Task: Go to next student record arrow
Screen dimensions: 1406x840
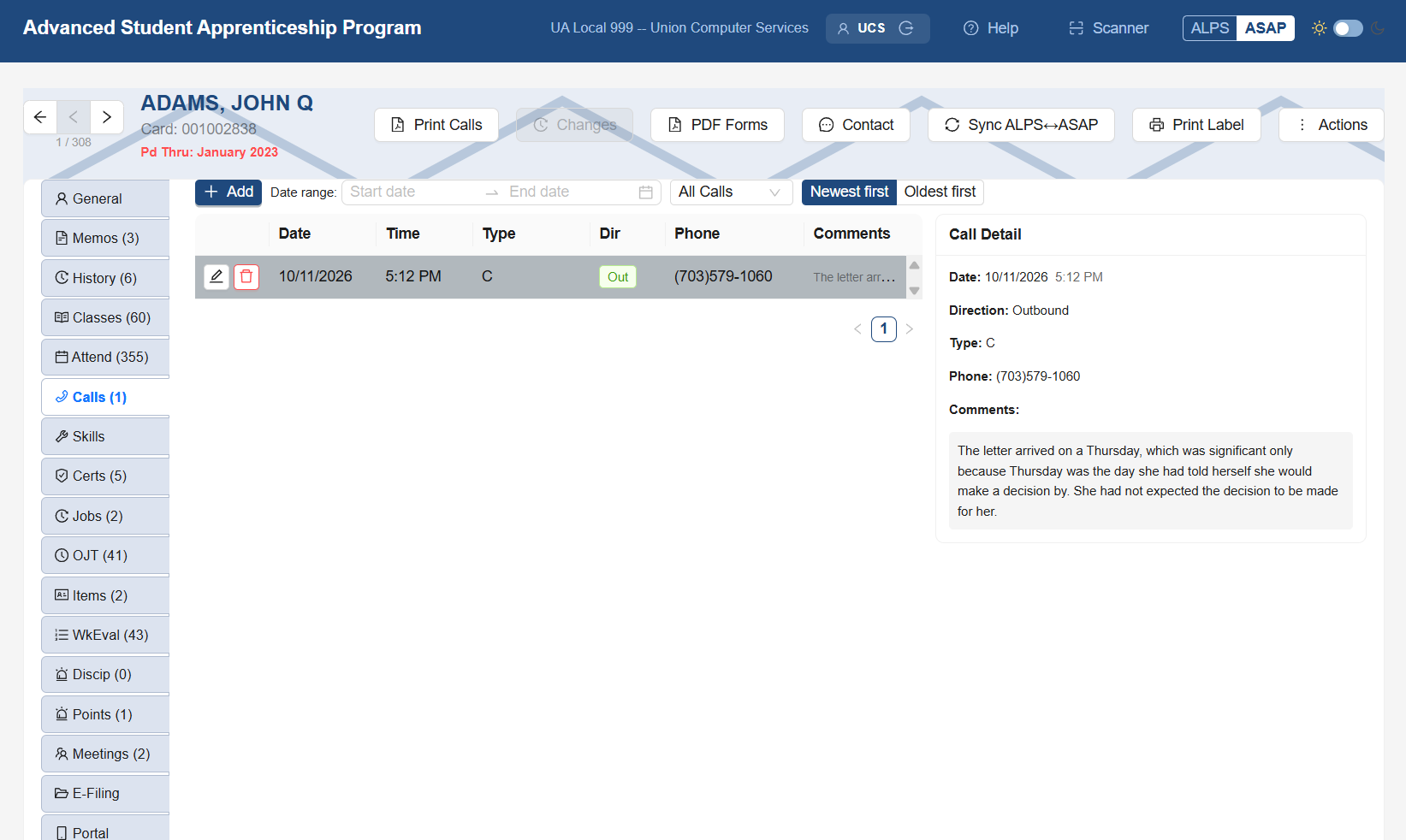Action: coord(107,117)
